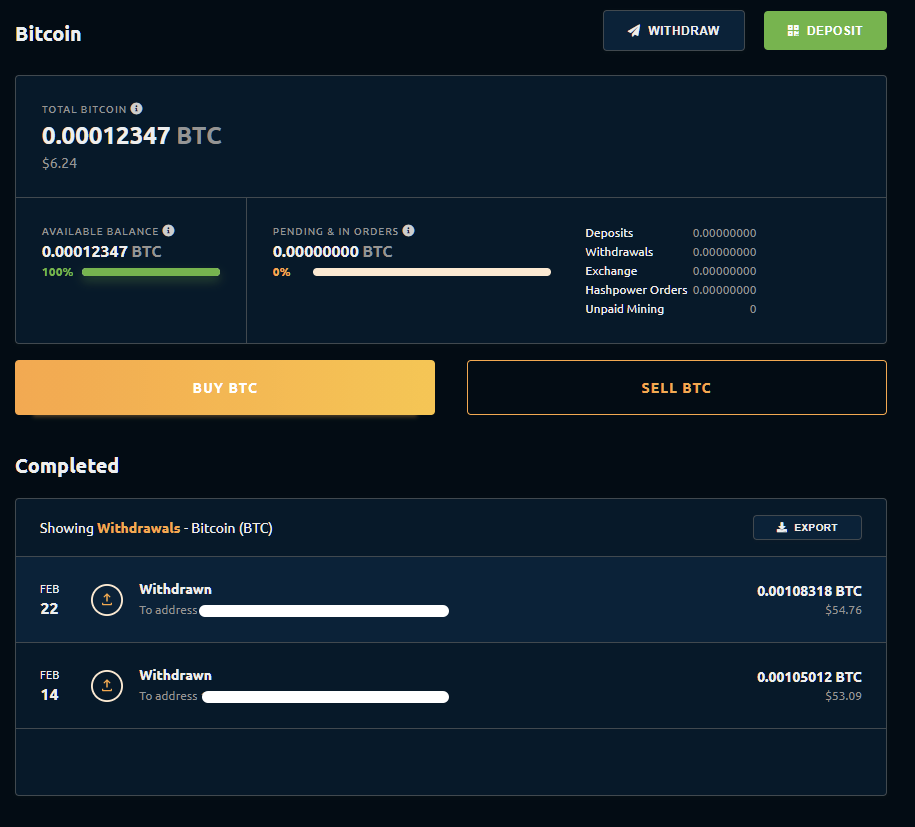Click the Feb 22 date

pos(50,599)
